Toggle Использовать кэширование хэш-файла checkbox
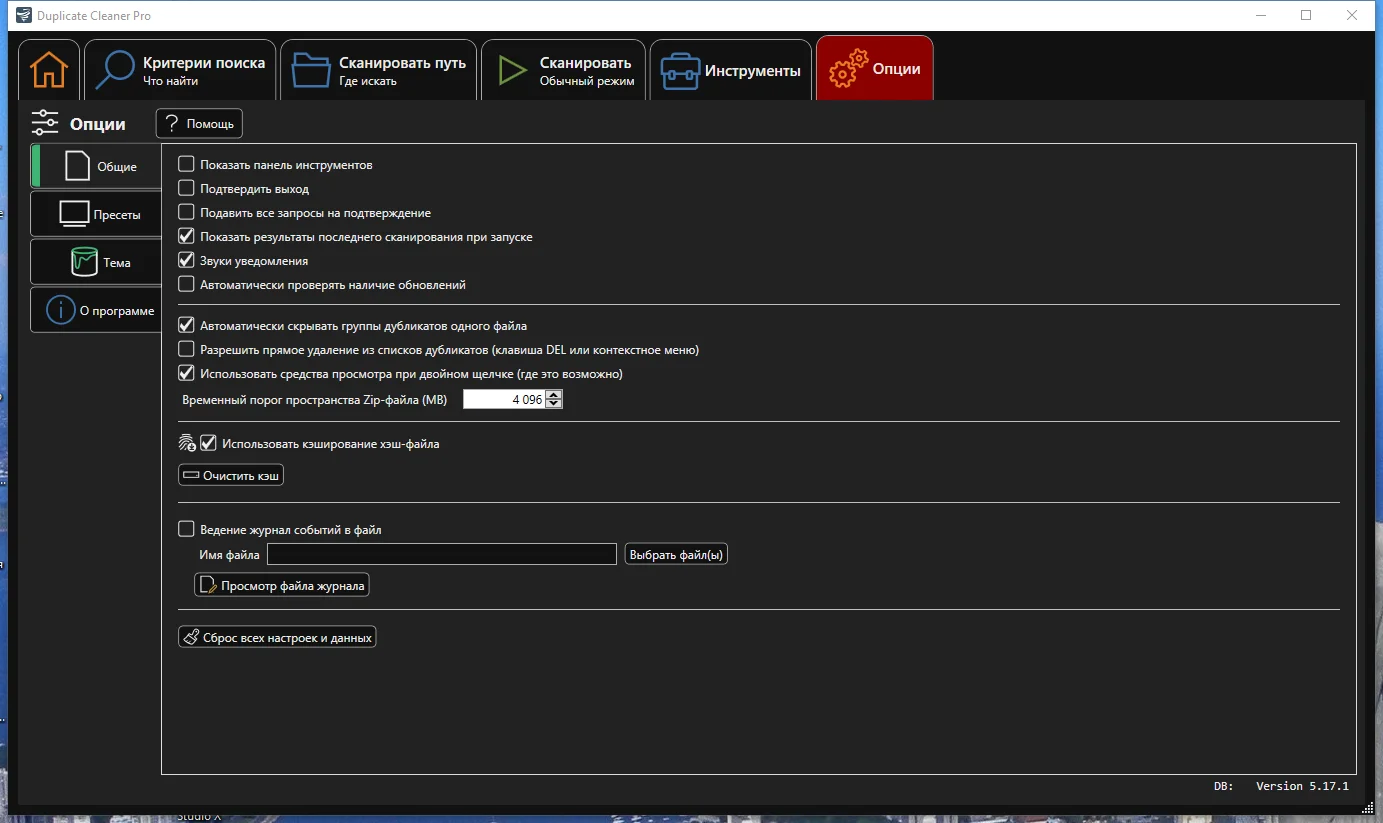This screenshot has width=1383, height=823. coord(208,443)
